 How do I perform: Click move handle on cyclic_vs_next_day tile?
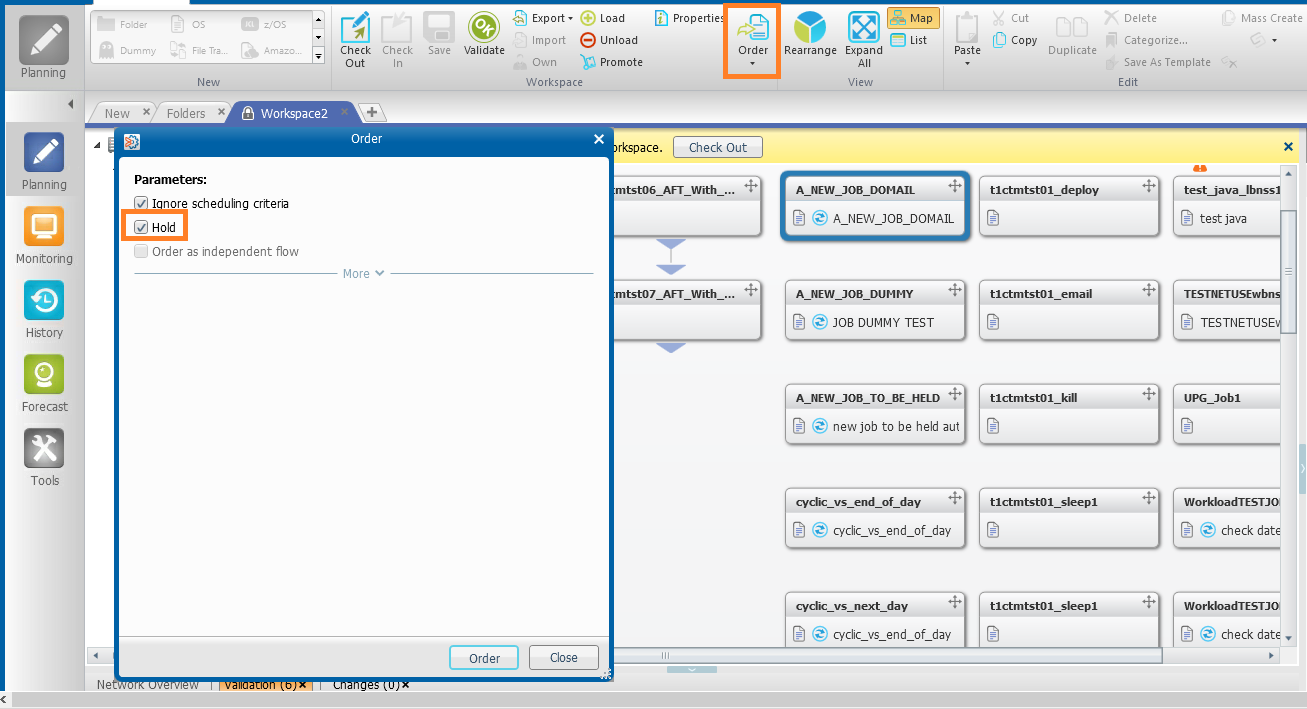pos(955,602)
